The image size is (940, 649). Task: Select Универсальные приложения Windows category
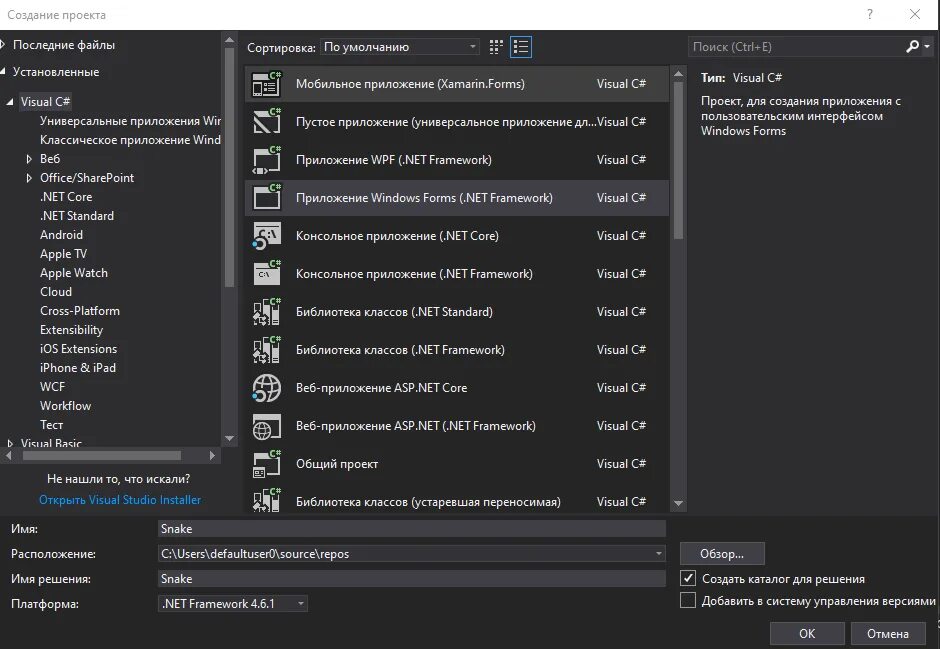(130, 121)
